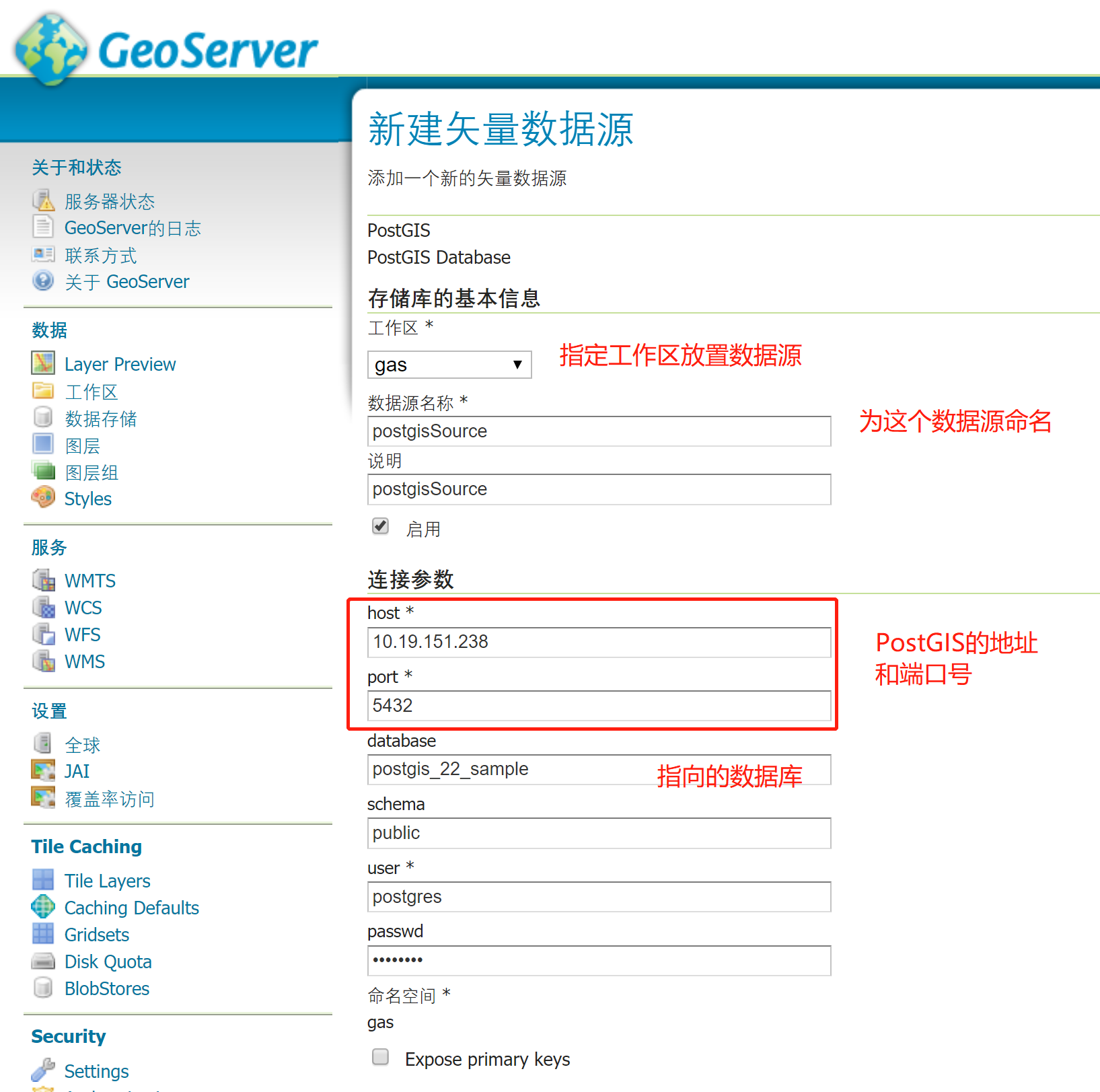Open 联系方式 contact information link
The image size is (1100, 1092).
pyautogui.click(x=101, y=255)
